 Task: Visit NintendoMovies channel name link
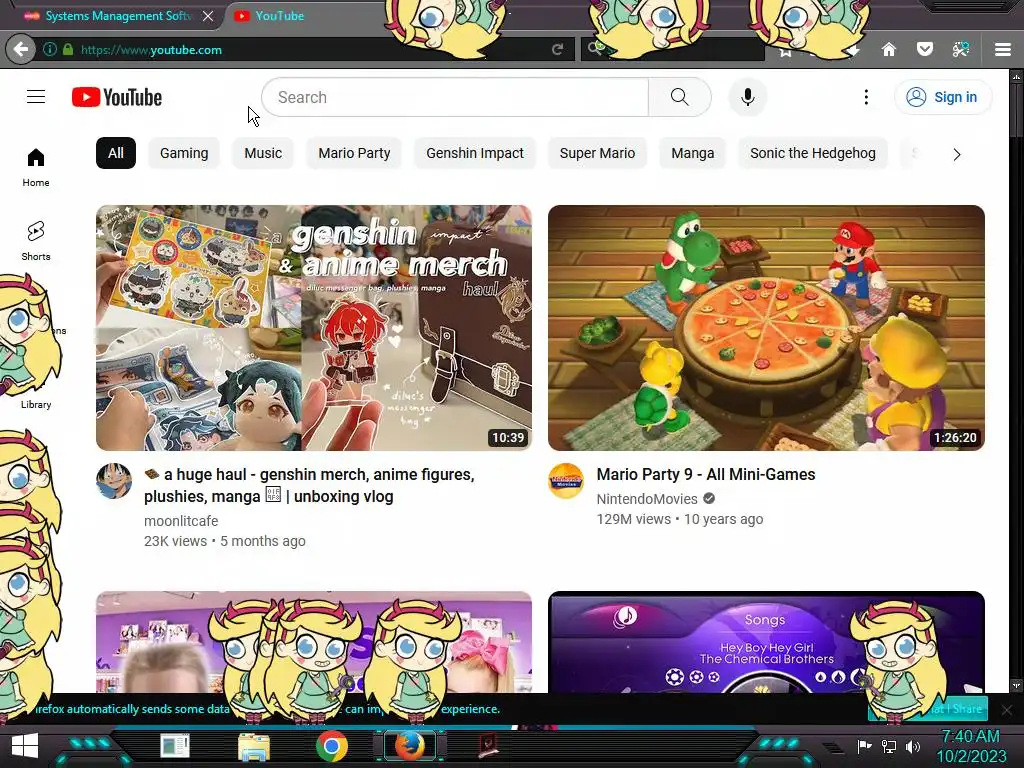tap(647, 499)
